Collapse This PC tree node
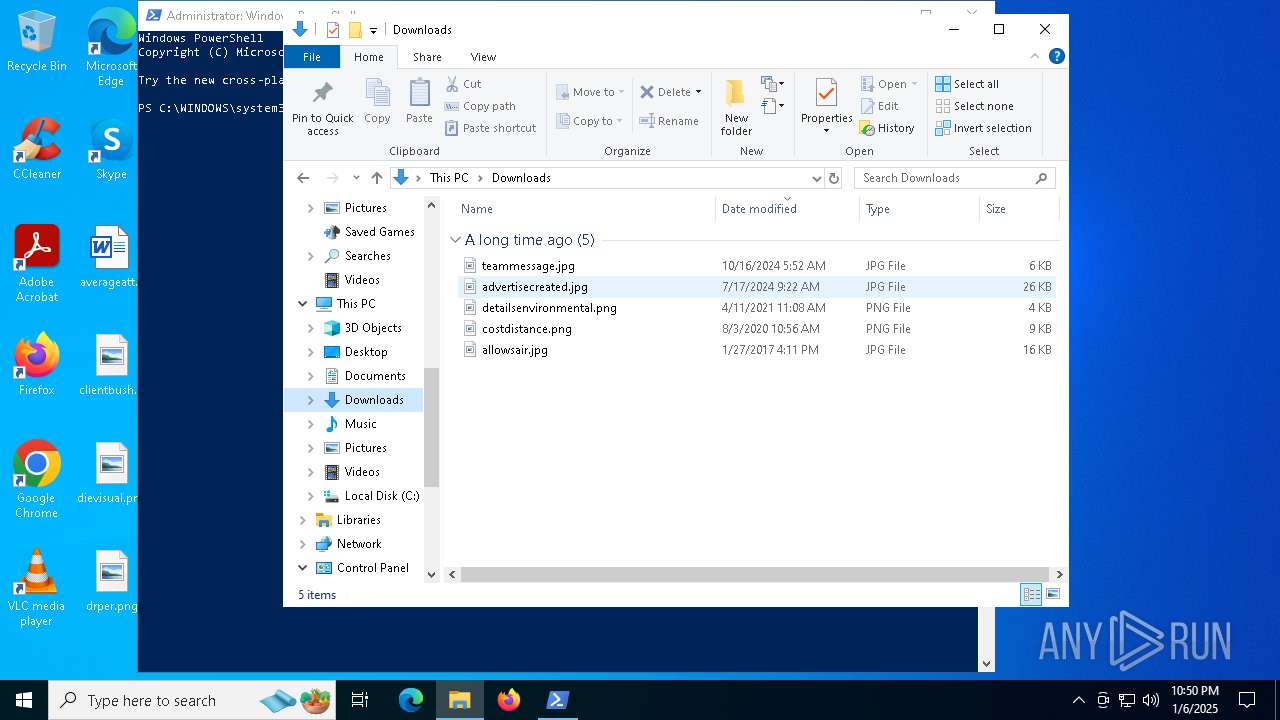 click(x=303, y=304)
